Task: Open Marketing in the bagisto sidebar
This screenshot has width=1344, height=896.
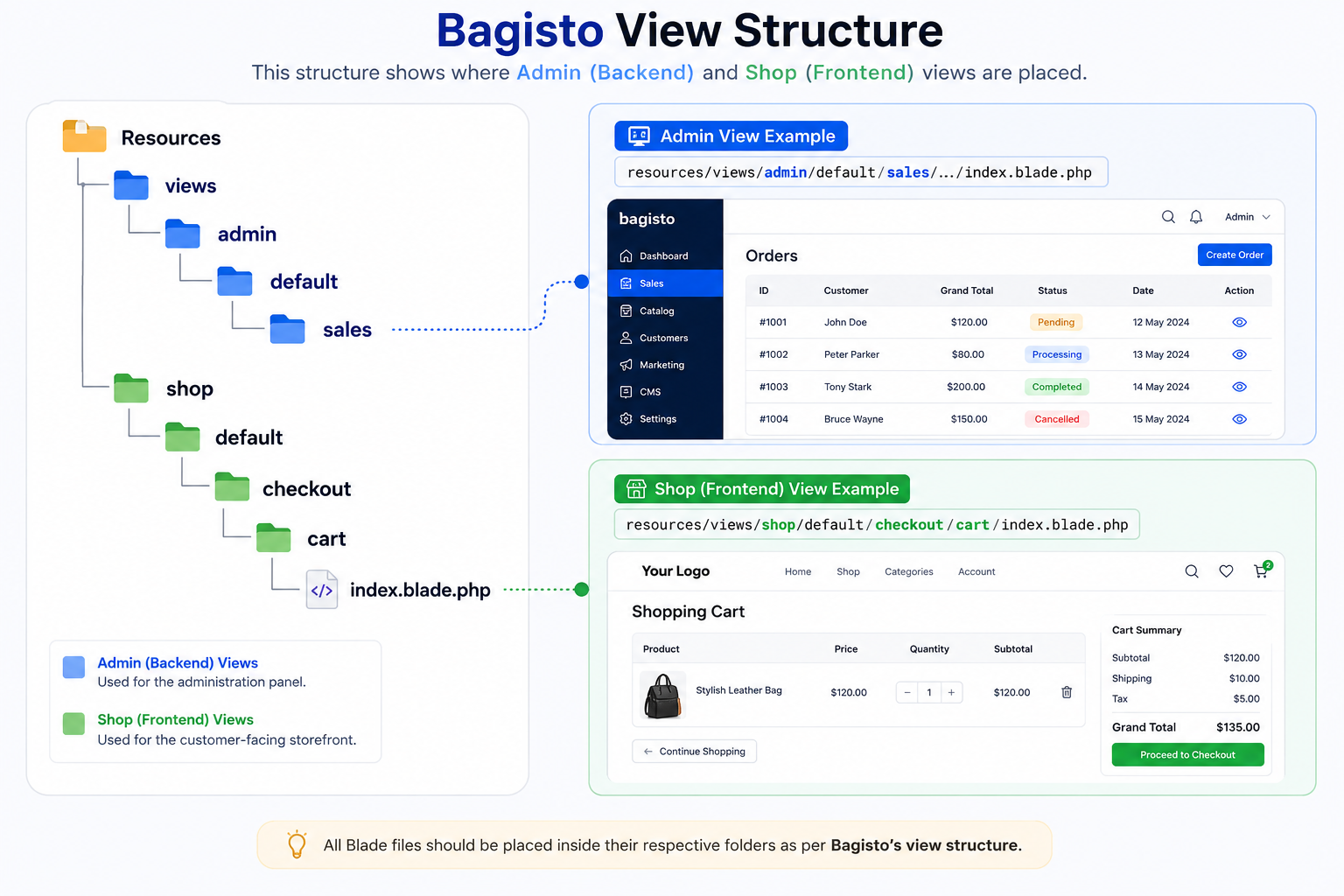Action: click(665, 365)
